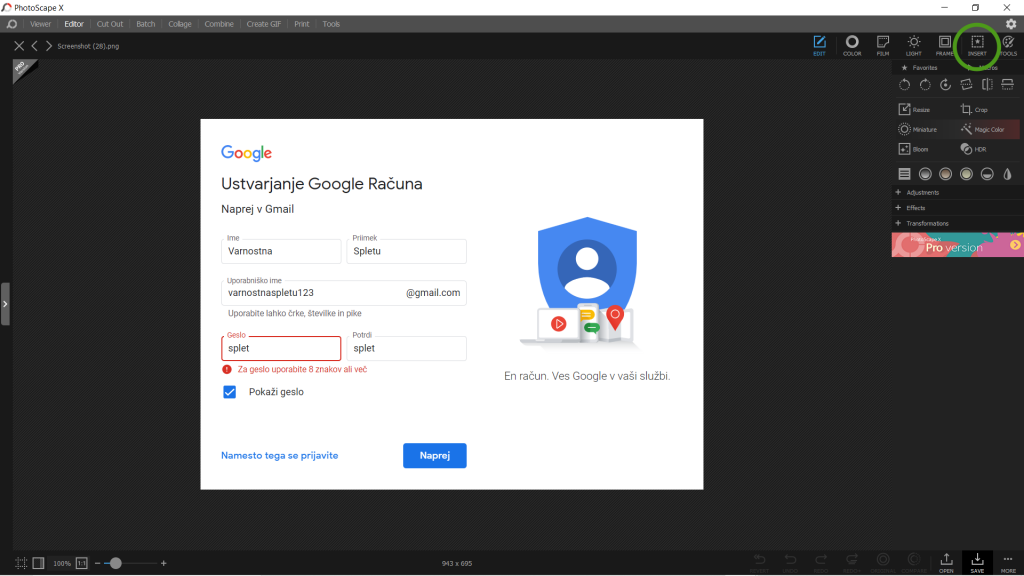Click the REDO button
This screenshot has width=1024, height=576.
(x=821, y=562)
